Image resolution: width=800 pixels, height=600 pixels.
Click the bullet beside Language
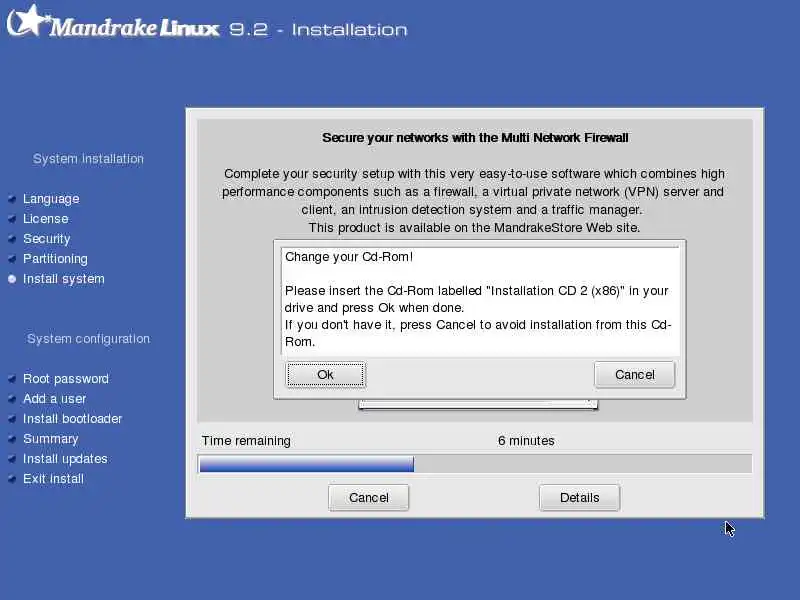tap(12, 199)
